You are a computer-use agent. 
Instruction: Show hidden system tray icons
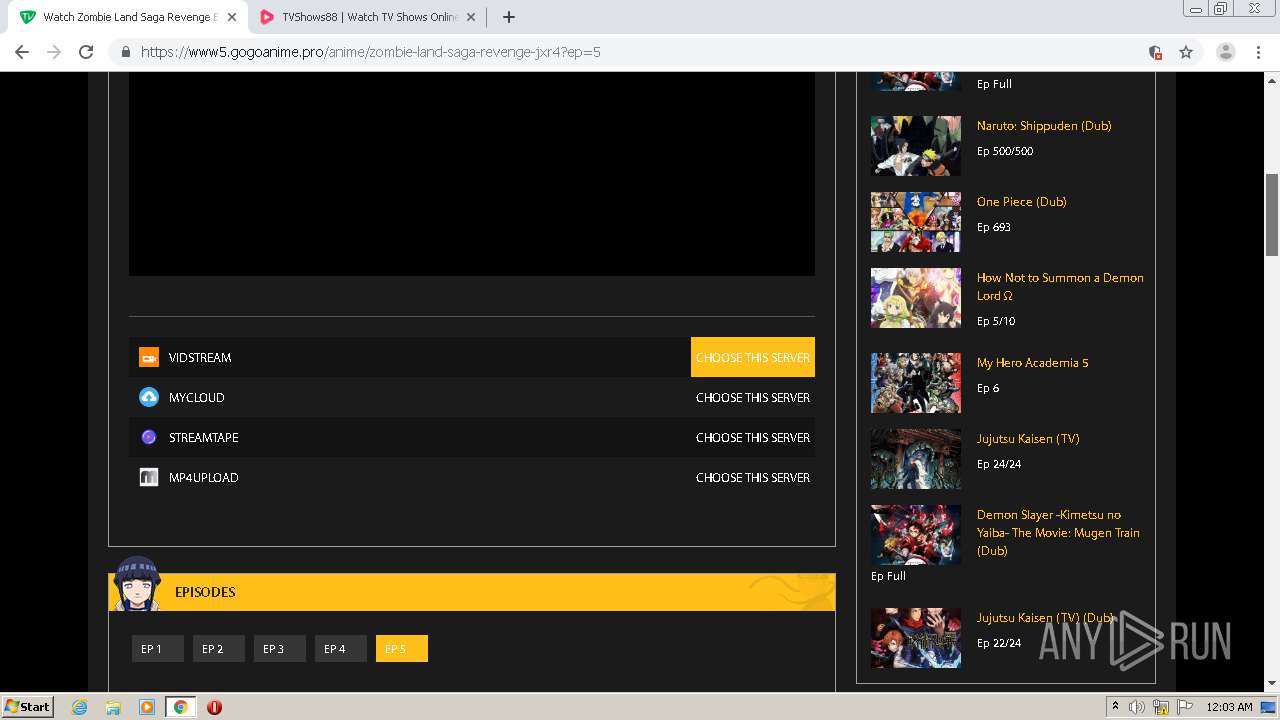[x=1115, y=707]
